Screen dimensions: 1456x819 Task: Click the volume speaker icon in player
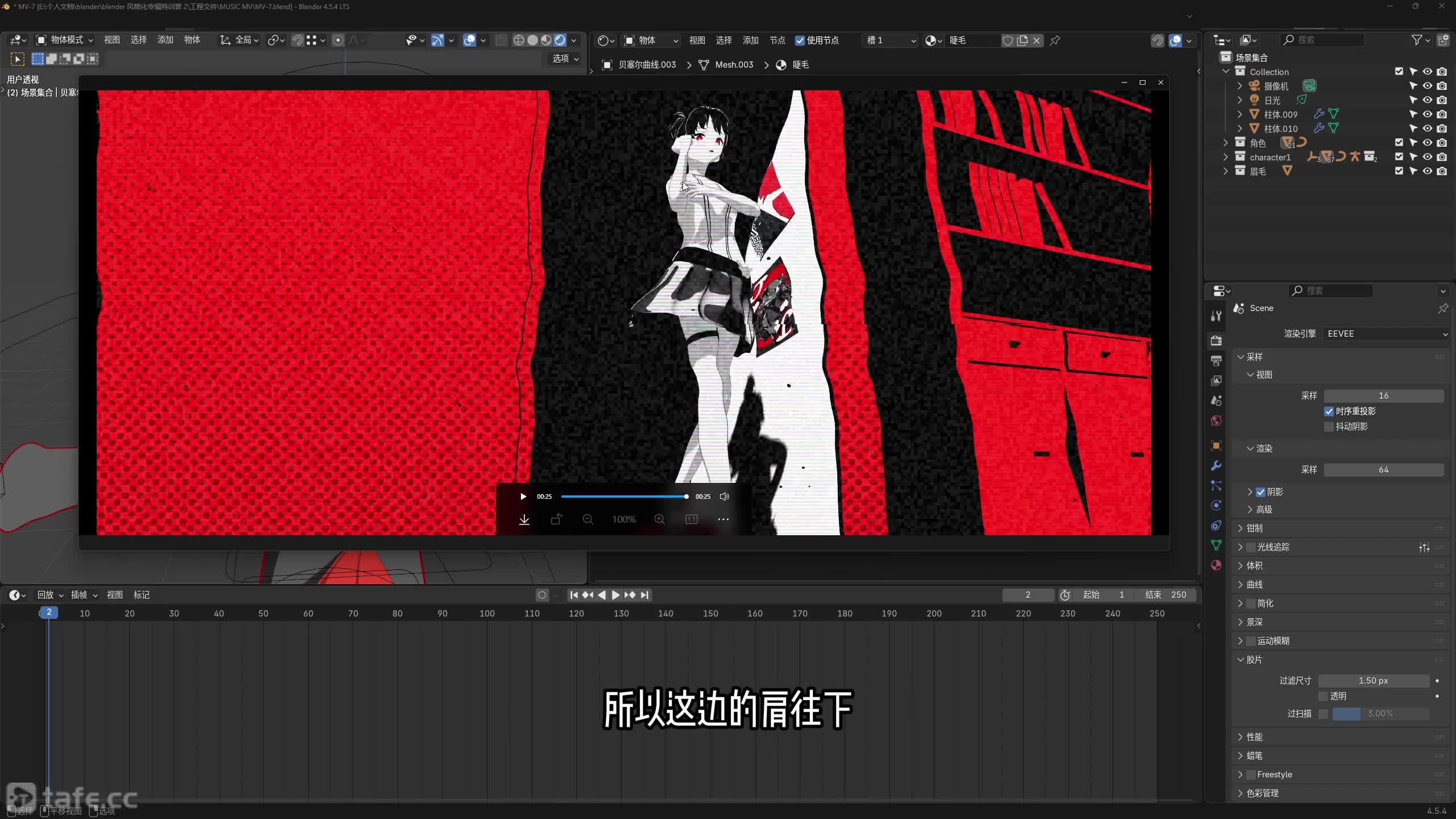[724, 497]
